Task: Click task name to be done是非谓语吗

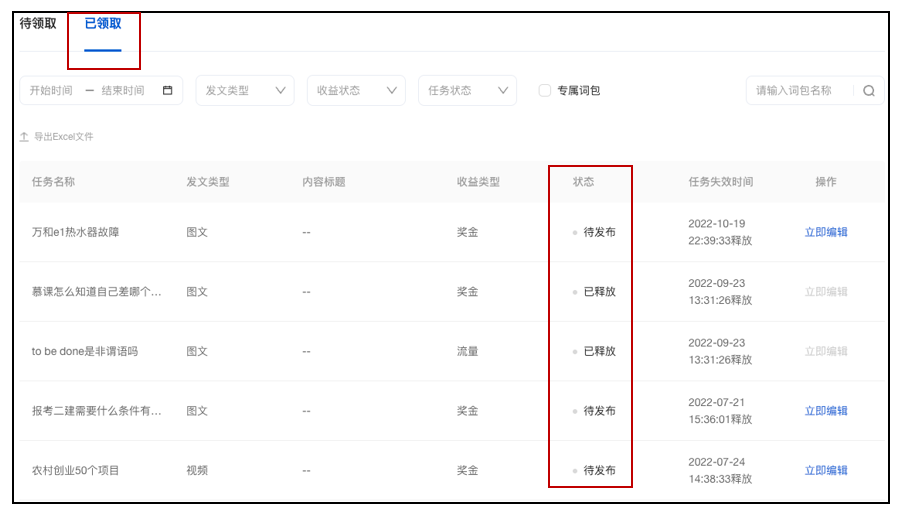Action: (x=85, y=351)
